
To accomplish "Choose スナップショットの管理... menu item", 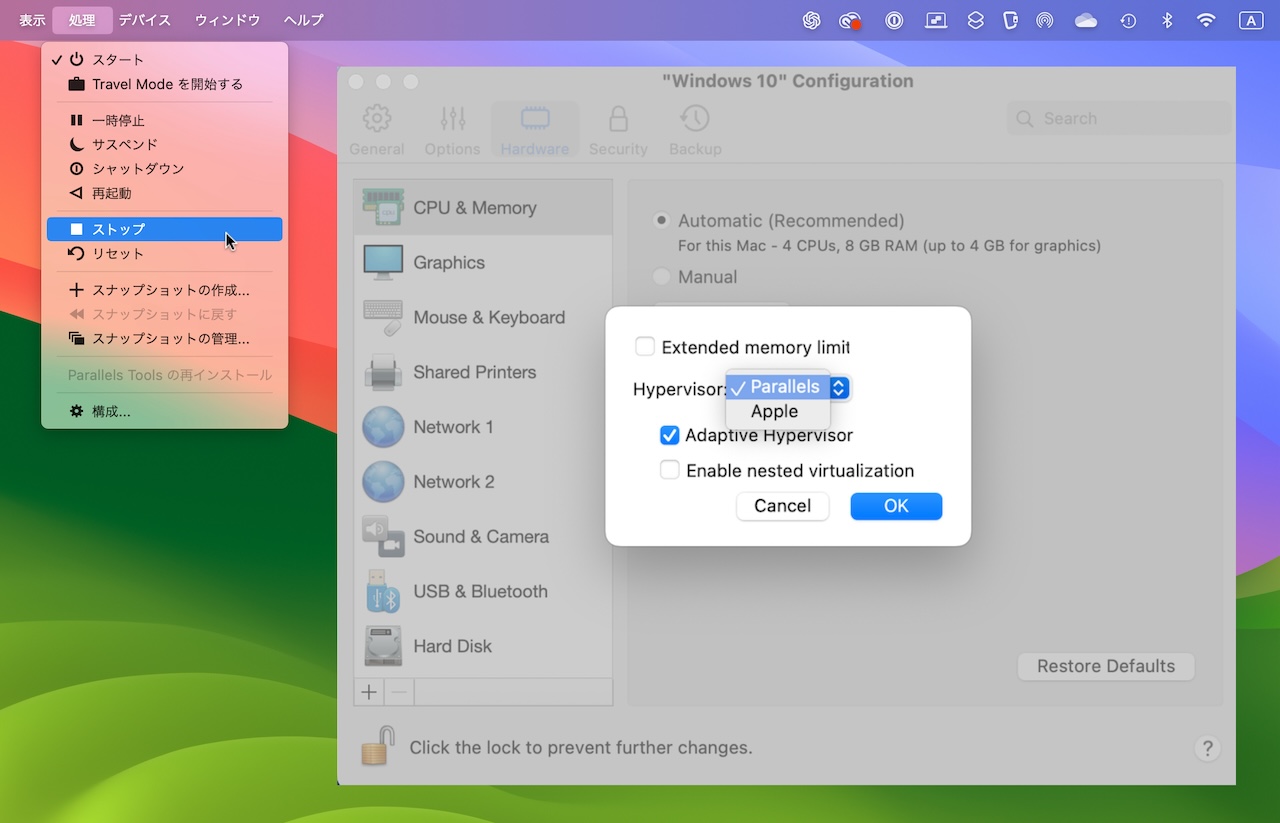I will coord(165,338).
